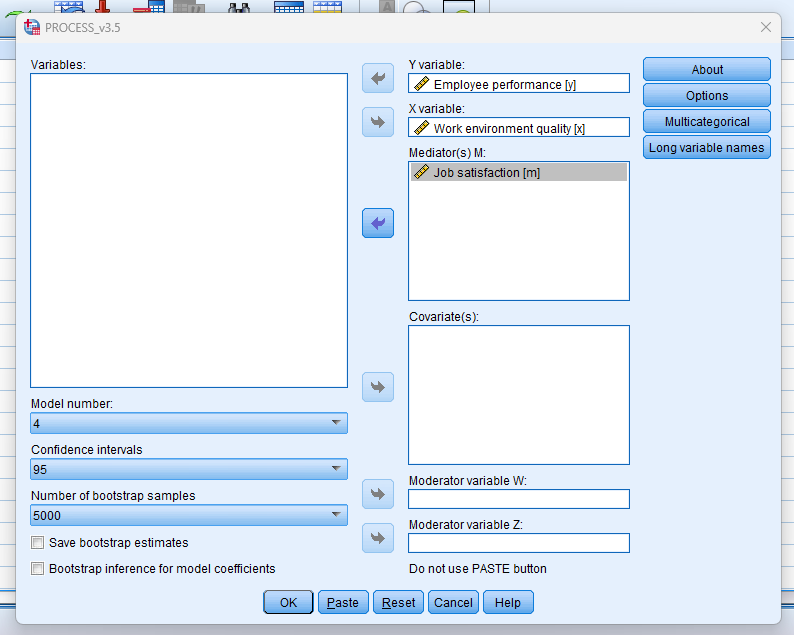
Task: Open the Number of bootstrap samples dropdown
Action: click(189, 515)
